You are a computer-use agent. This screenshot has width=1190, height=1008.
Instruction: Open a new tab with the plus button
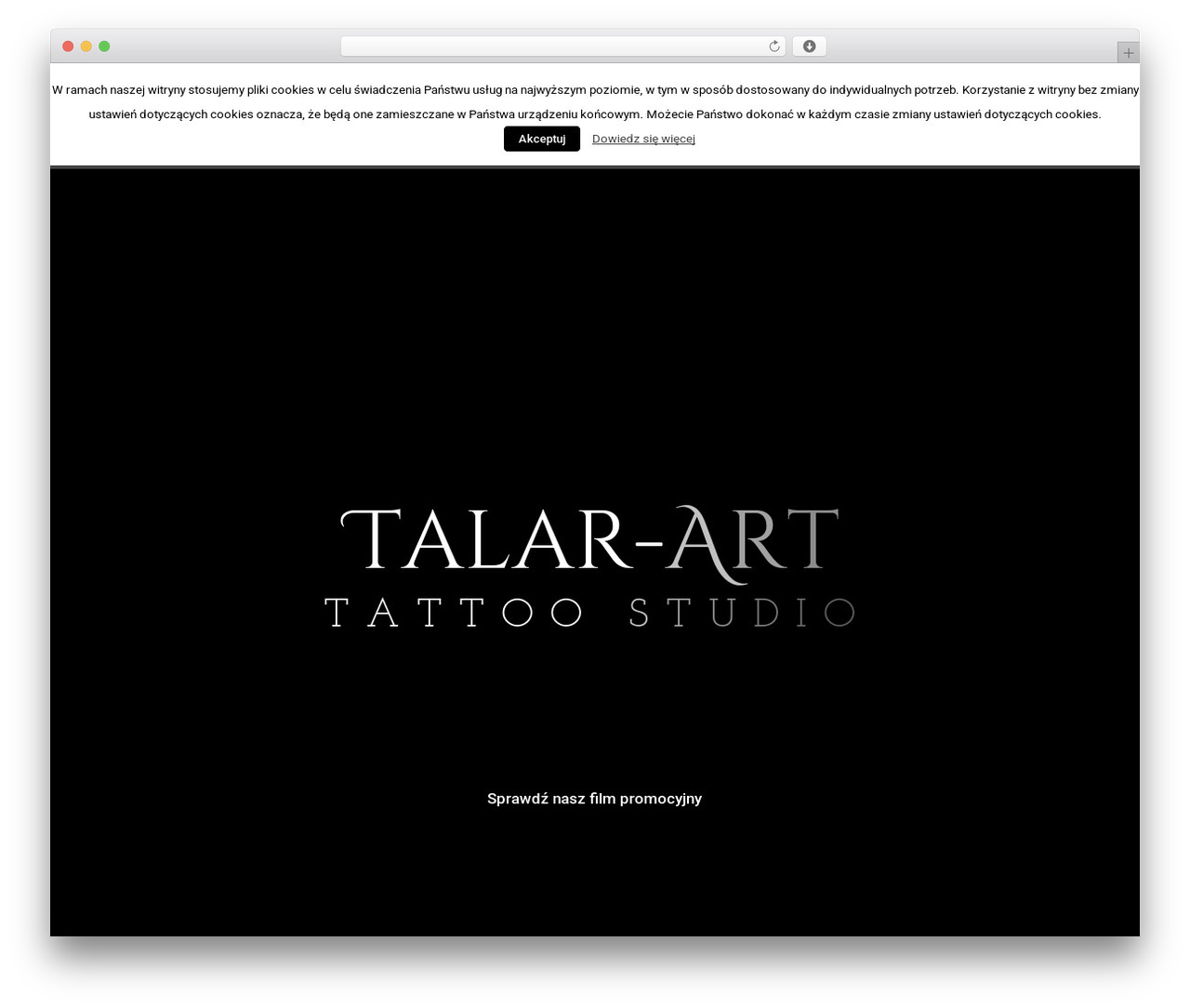click(x=1129, y=53)
